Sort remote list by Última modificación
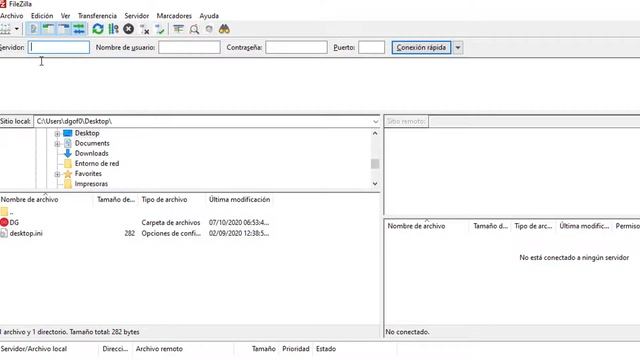Image resolution: width=640 pixels, height=360 pixels. [x=584, y=226]
